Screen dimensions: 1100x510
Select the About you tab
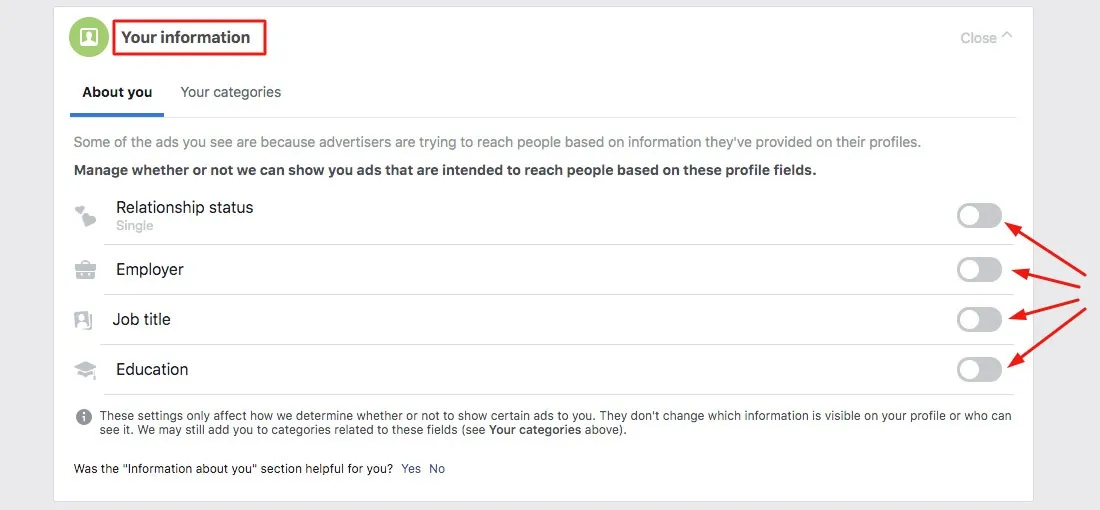[117, 92]
